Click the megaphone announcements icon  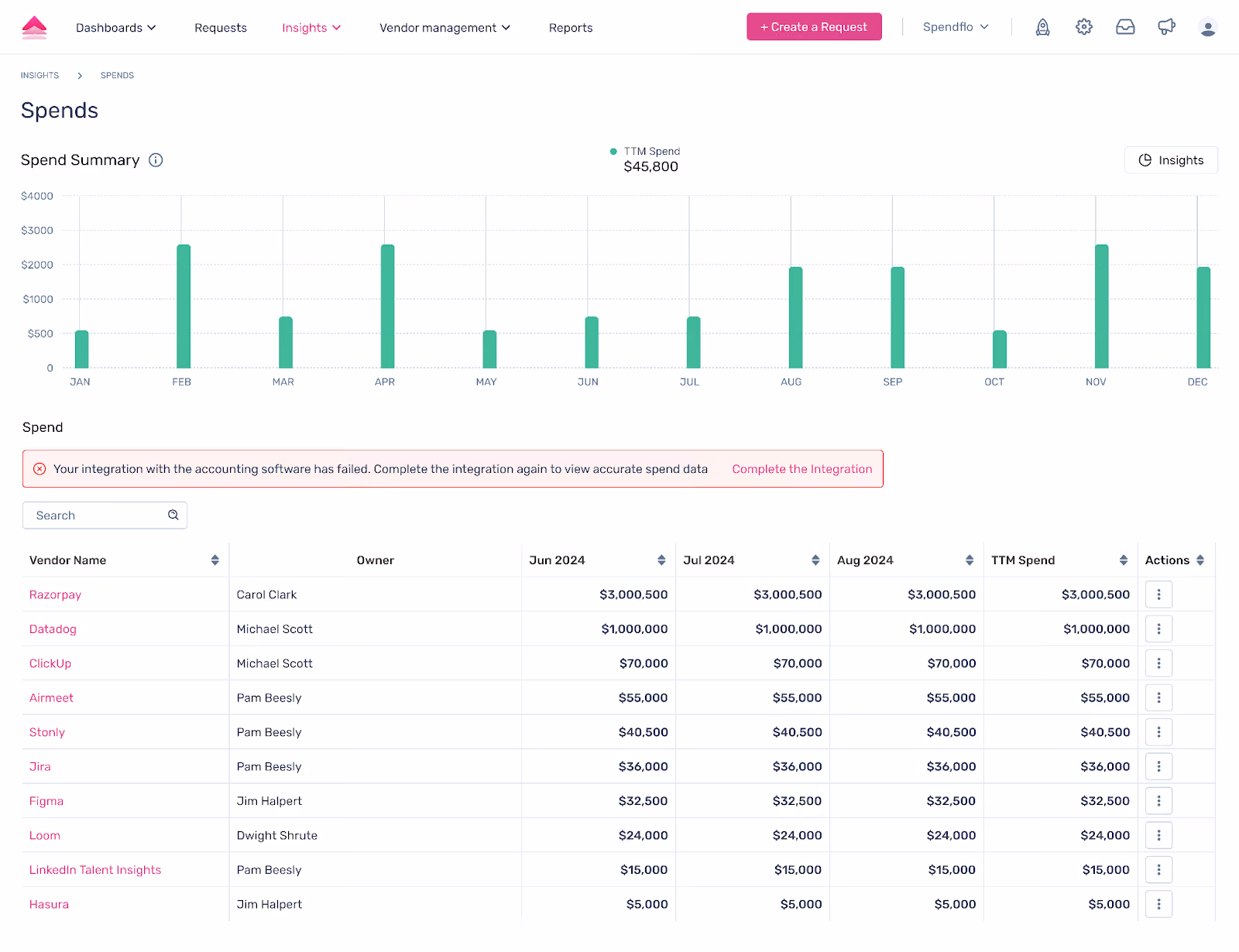tap(1166, 27)
